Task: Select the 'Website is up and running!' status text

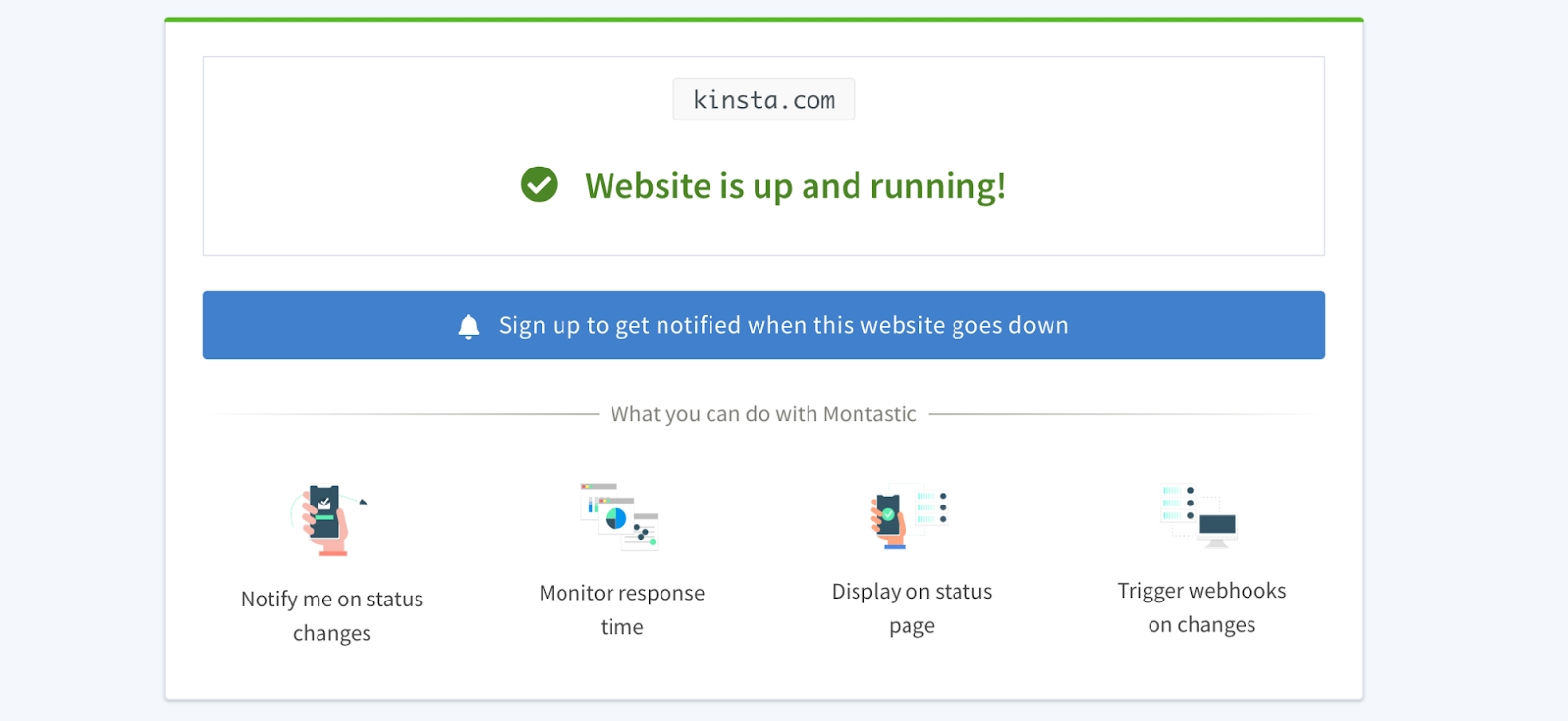Action: point(795,185)
